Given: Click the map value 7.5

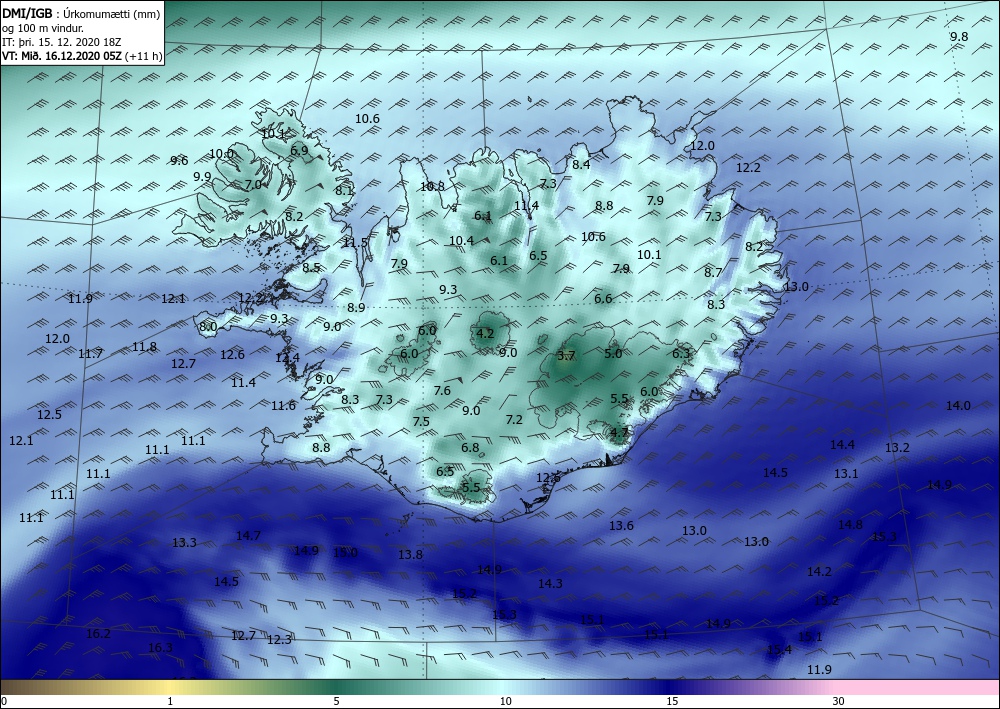Looking at the screenshot, I should pos(421,421).
